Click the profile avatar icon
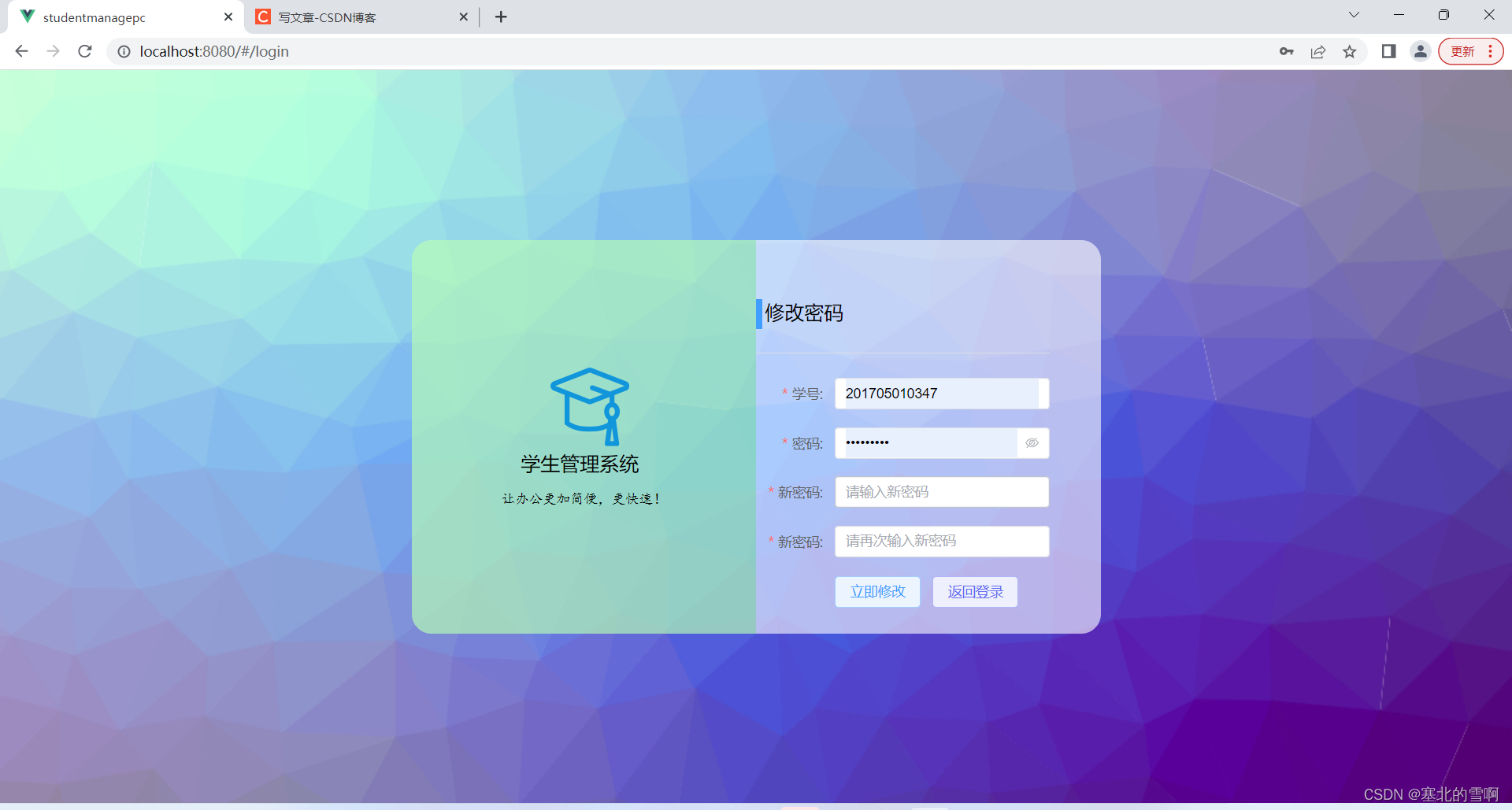Image resolution: width=1512 pixels, height=810 pixels. click(x=1420, y=51)
